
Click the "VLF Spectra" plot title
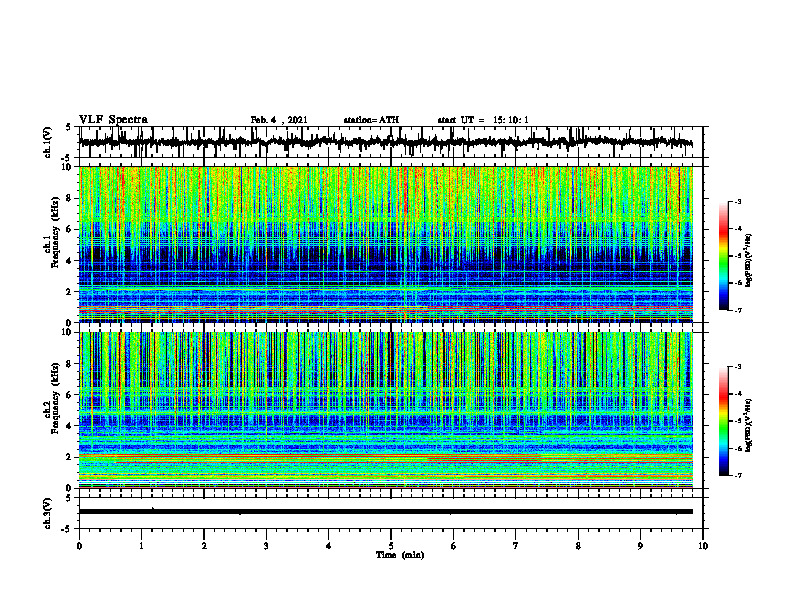(x=113, y=120)
